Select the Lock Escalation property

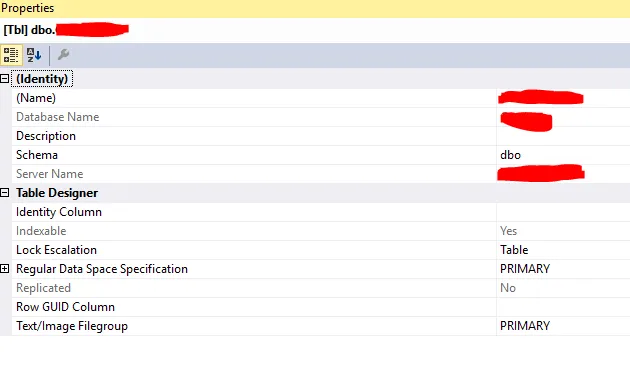tap(56, 250)
